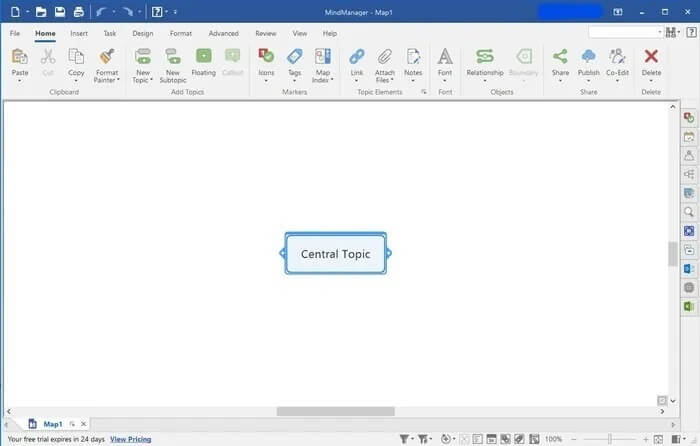The image size is (700, 446).
Task: Expand the Delete dropdown arrow
Action: [651, 81]
